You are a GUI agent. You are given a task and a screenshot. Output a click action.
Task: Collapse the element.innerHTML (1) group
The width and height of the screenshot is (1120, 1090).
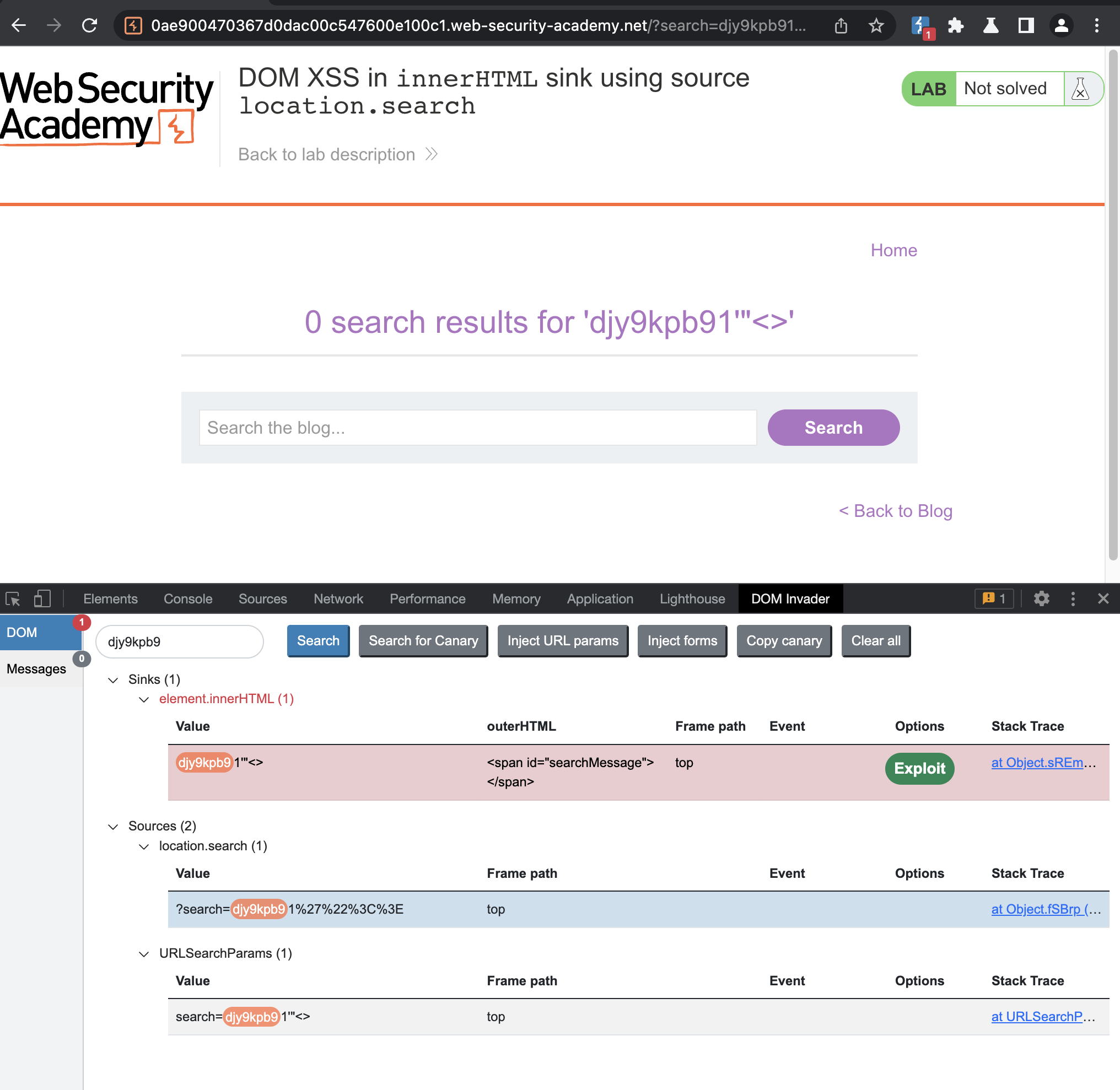pyautogui.click(x=144, y=699)
